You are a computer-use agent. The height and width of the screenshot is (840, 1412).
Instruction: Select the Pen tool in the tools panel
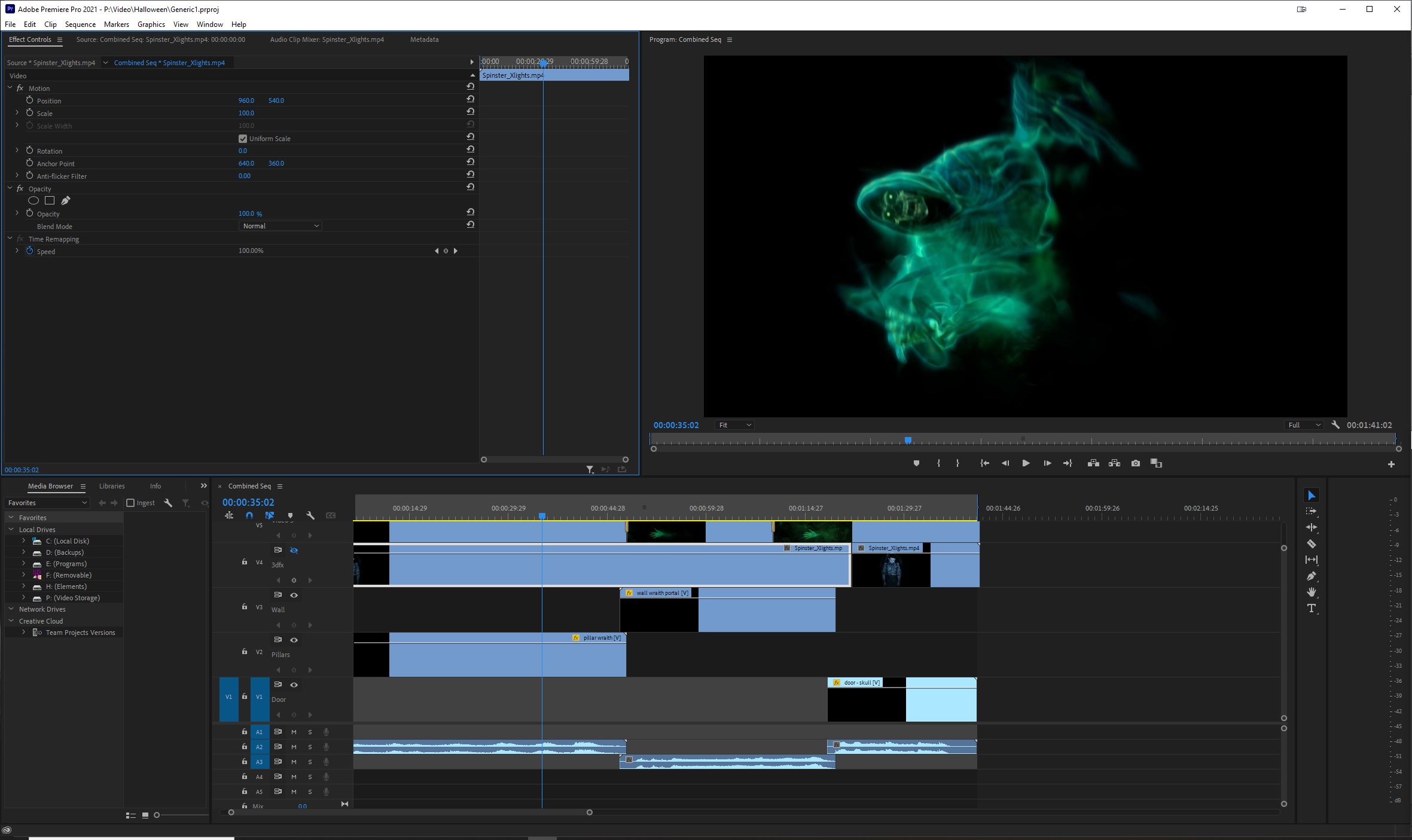(x=1311, y=576)
